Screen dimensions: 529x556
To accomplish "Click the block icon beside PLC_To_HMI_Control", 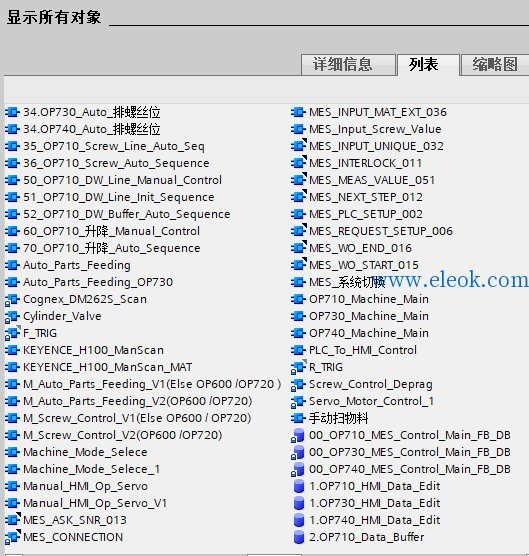I will [x=298, y=350].
